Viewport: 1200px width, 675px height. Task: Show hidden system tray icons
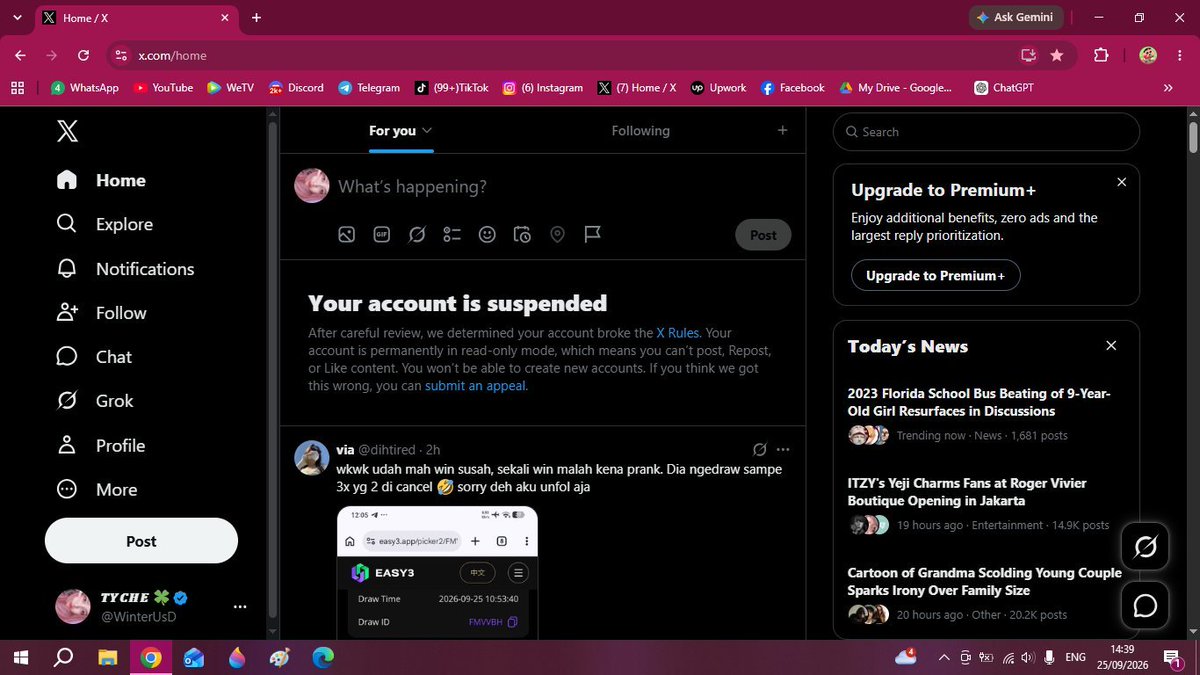pyautogui.click(x=943, y=657)
